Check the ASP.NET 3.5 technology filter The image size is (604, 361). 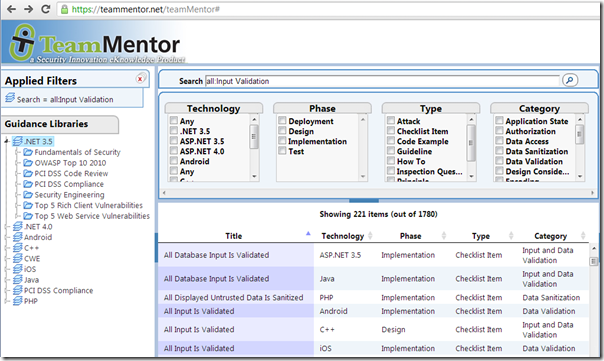[x=174, y=141]
